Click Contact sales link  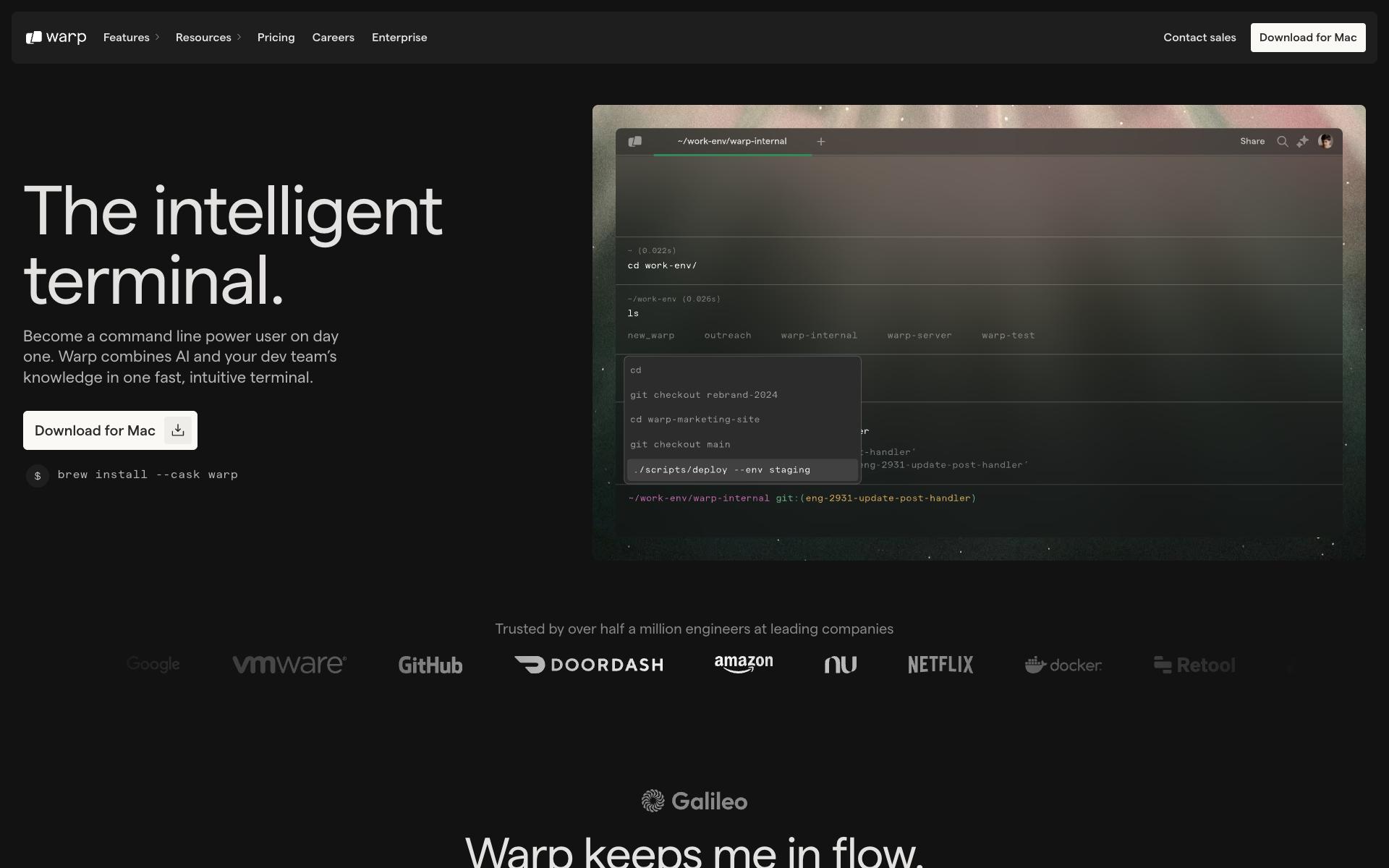(1199, 38)
